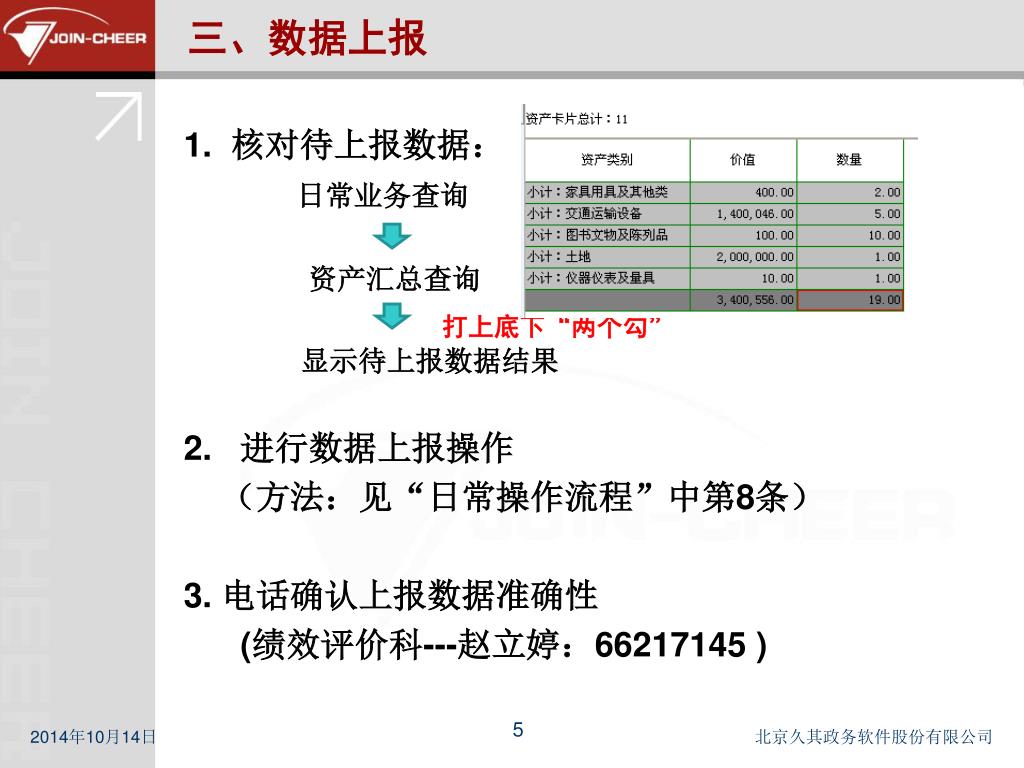Click the text 日常业务查询

coord(383,195)
